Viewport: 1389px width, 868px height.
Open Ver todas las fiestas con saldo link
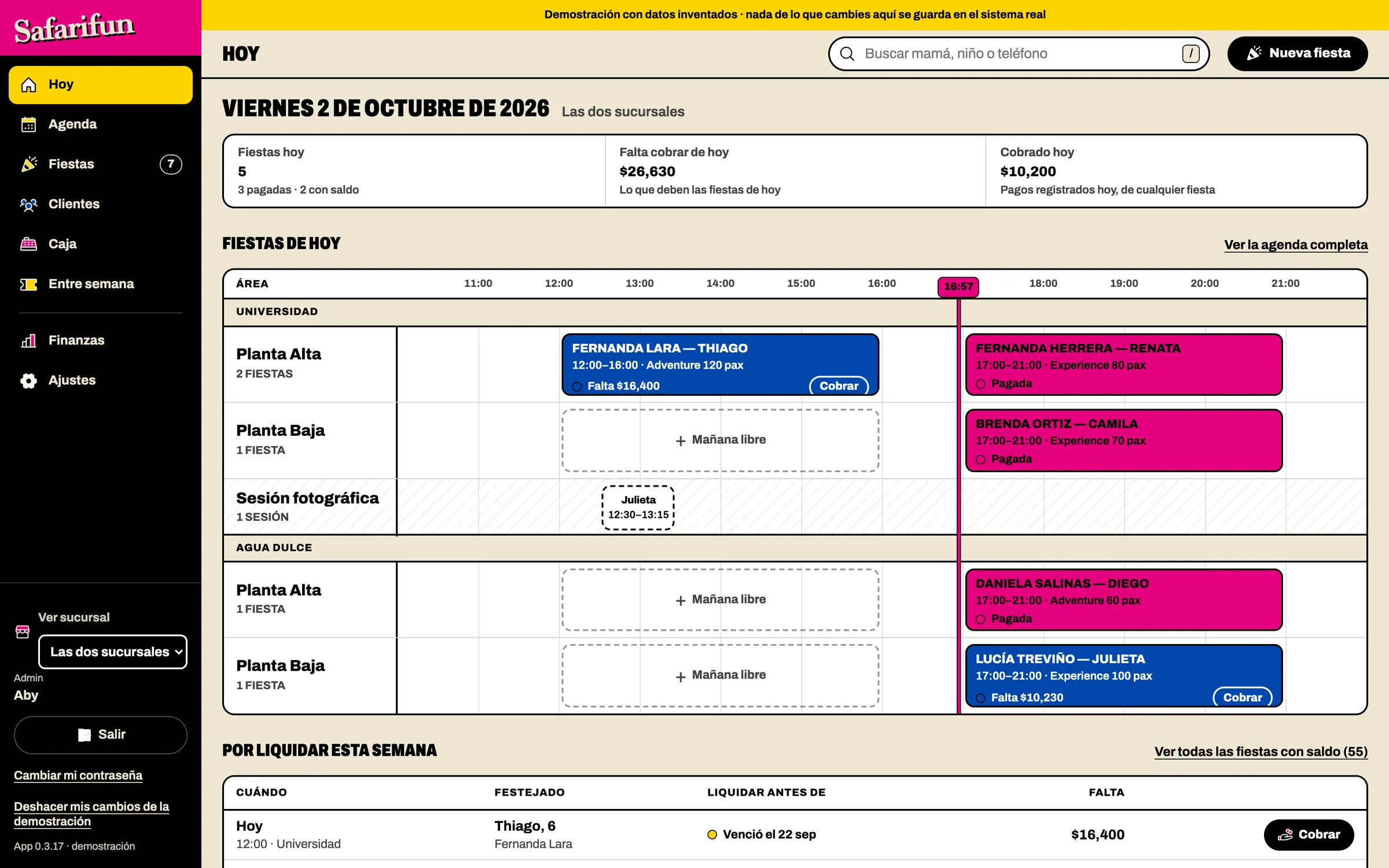[1261, 752]
